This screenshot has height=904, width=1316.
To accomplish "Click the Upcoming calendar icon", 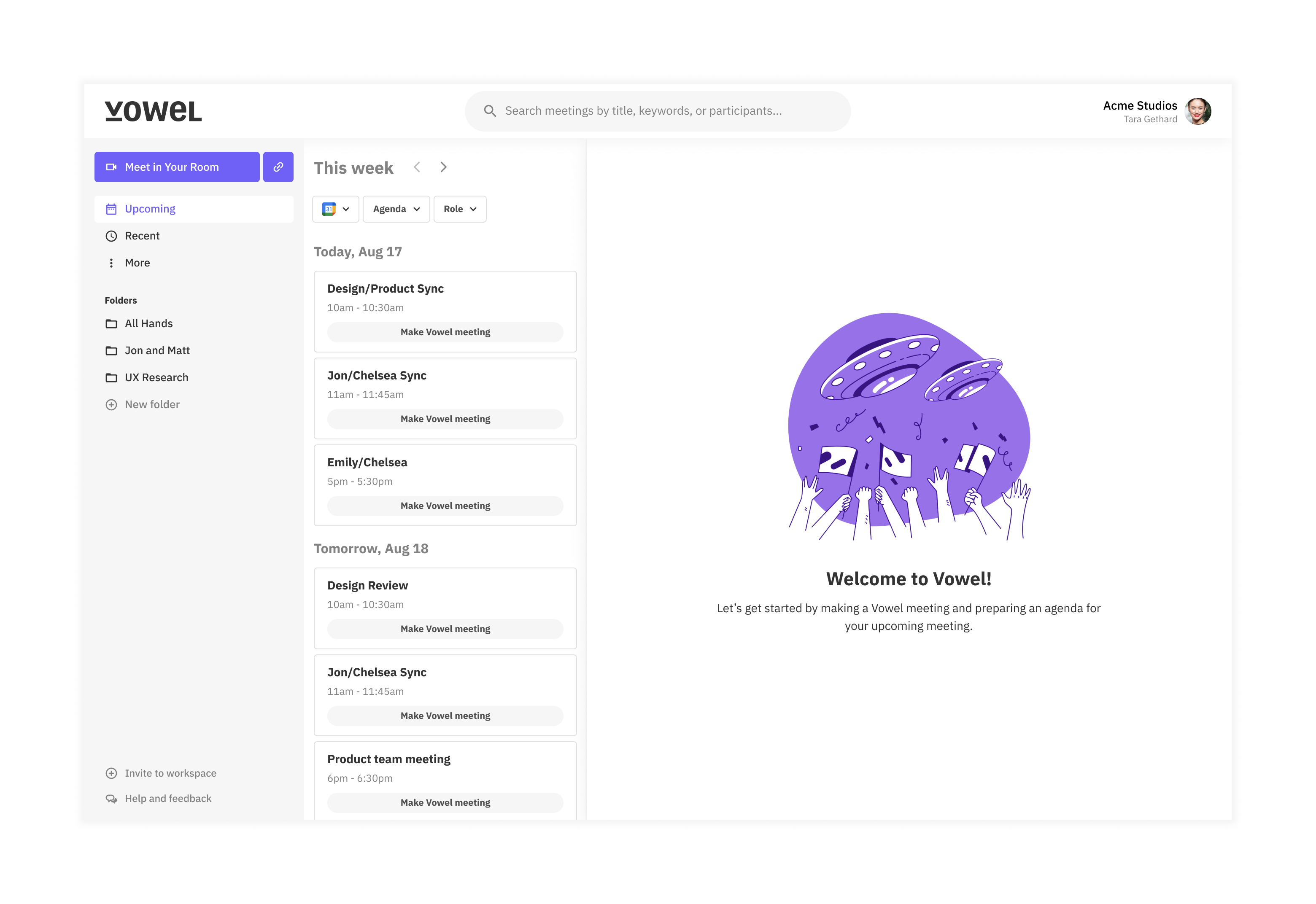I will pos(112,209).
